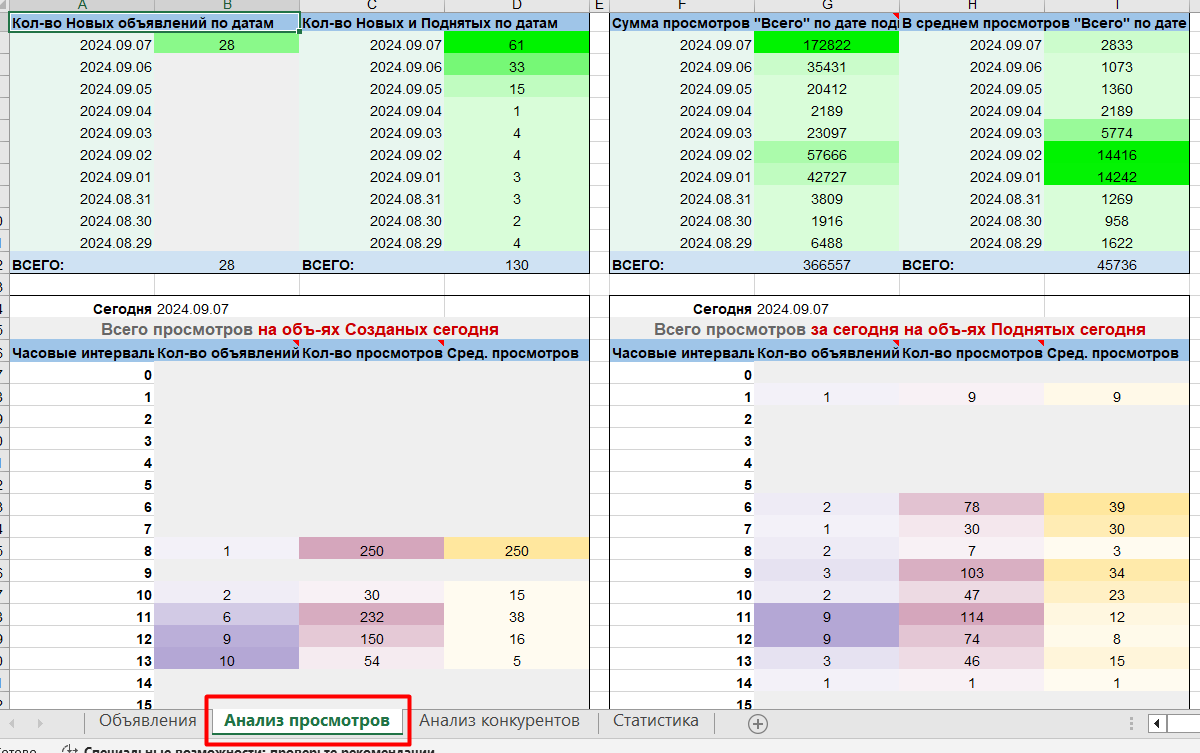Screen dimensions: 1200x753
Task: Select the Анализ просмотров sheet tab
Action: click(x=307, y=721)
